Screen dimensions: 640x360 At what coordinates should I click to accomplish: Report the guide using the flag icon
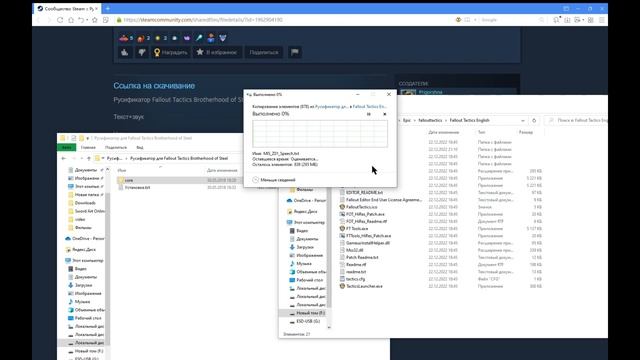[295, 52]
